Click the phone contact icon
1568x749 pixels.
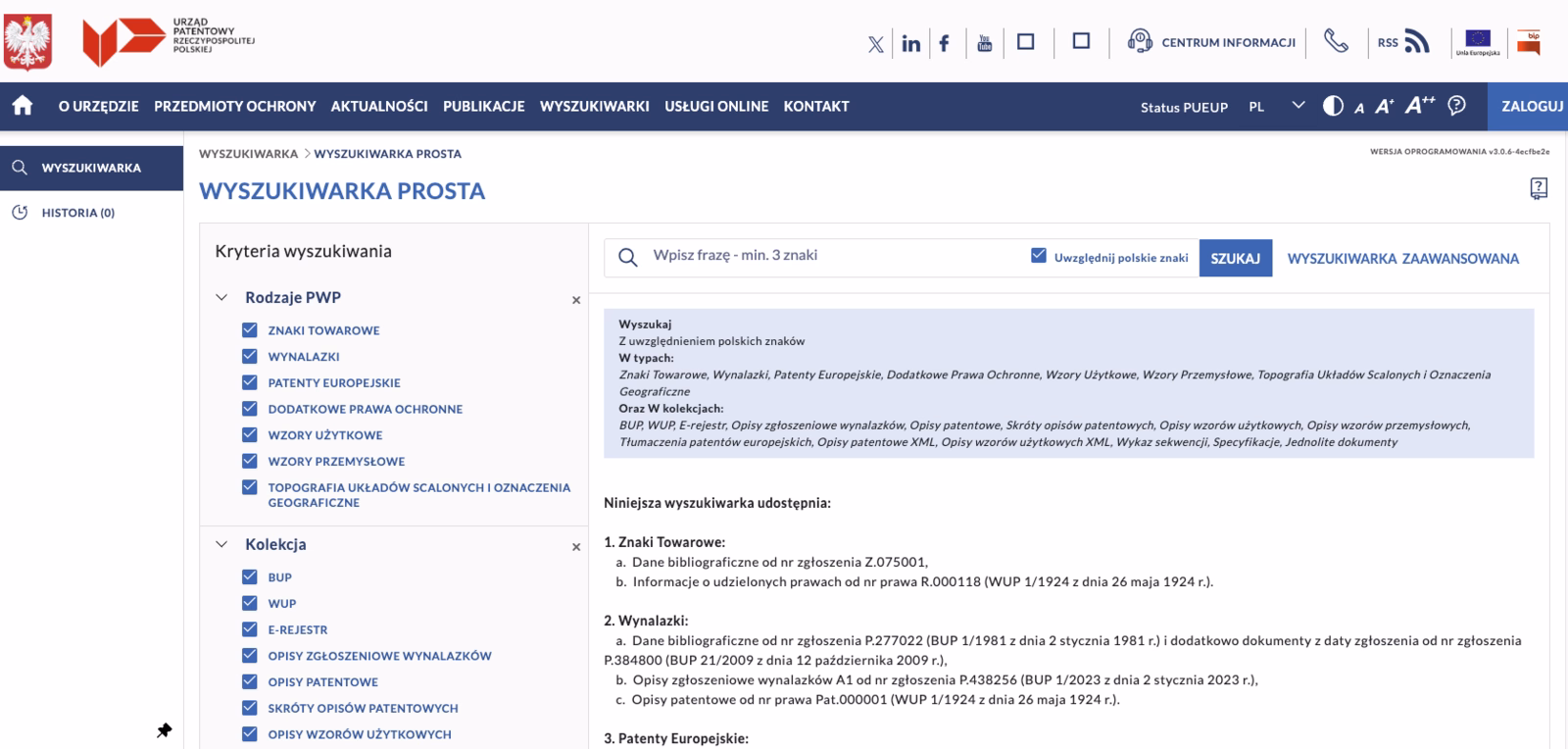(x=1336, y=41)
